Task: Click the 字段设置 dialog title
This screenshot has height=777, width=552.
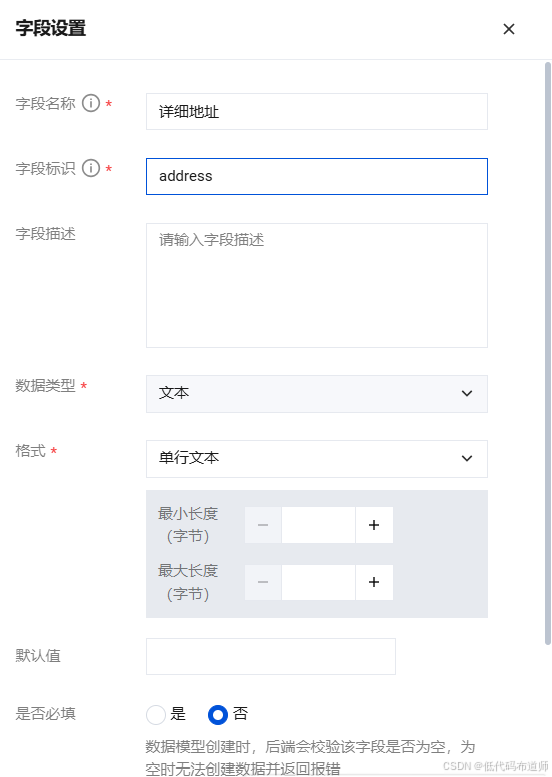Action: pos(51,28)
